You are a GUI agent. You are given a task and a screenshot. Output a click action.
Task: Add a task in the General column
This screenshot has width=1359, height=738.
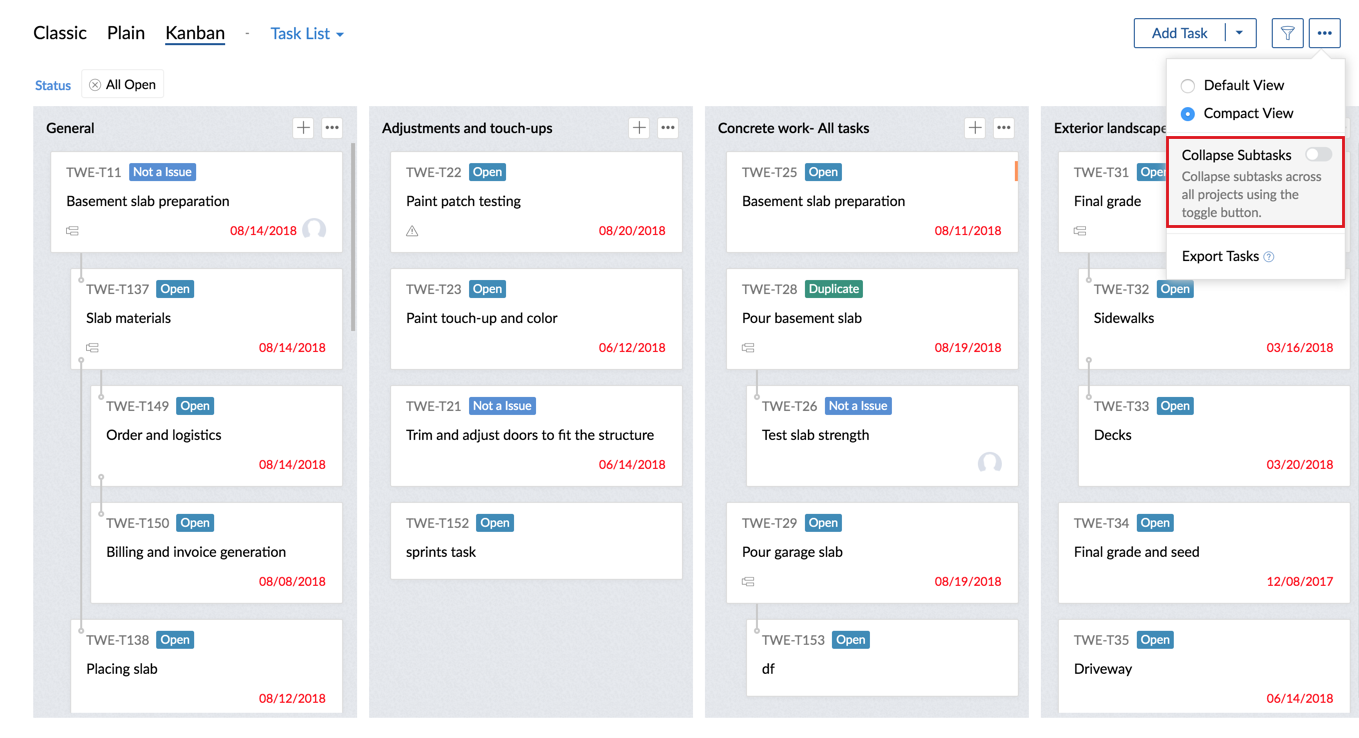point(303,128)
